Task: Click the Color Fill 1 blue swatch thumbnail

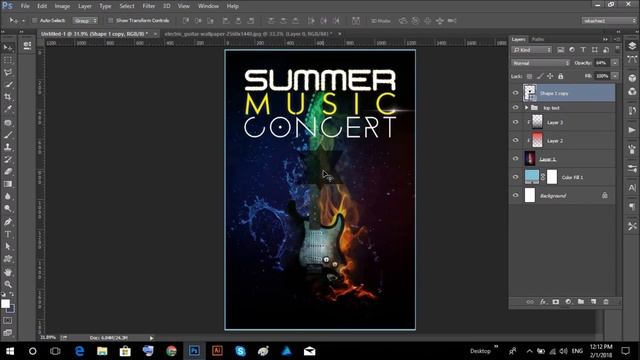Action: click(531, 177)
